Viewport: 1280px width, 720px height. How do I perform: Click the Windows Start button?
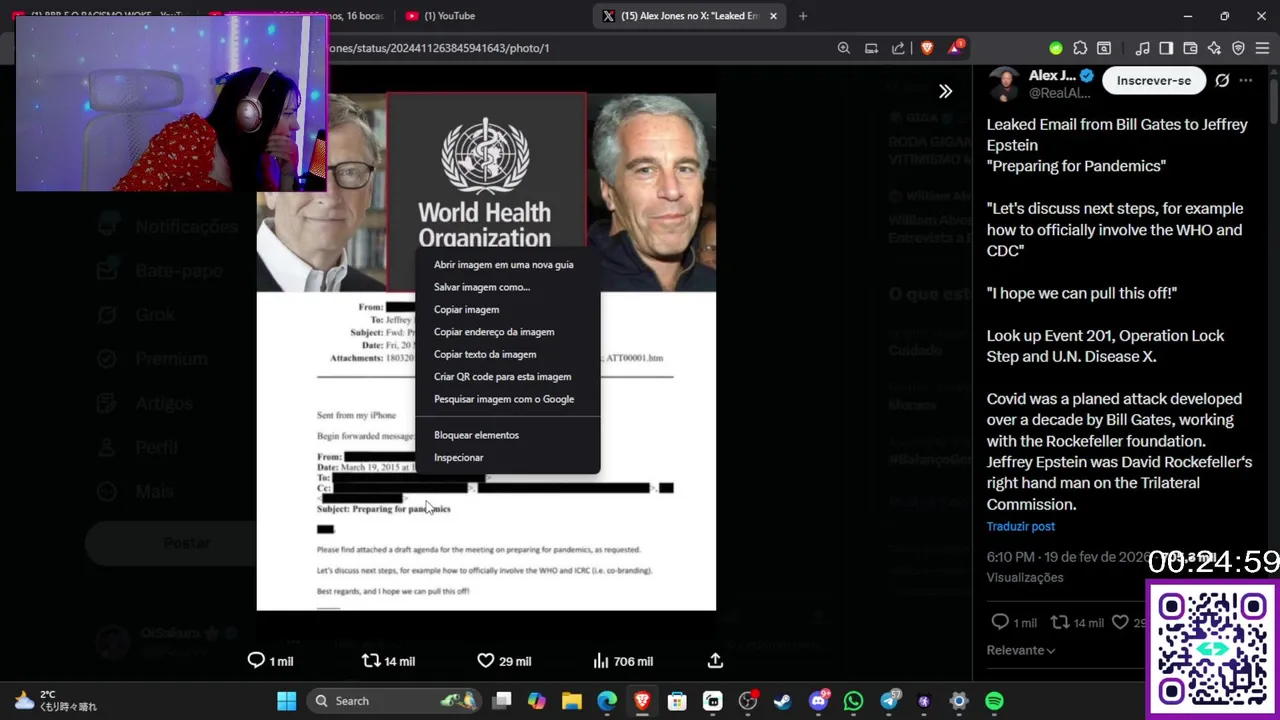(x=287, y=701)
